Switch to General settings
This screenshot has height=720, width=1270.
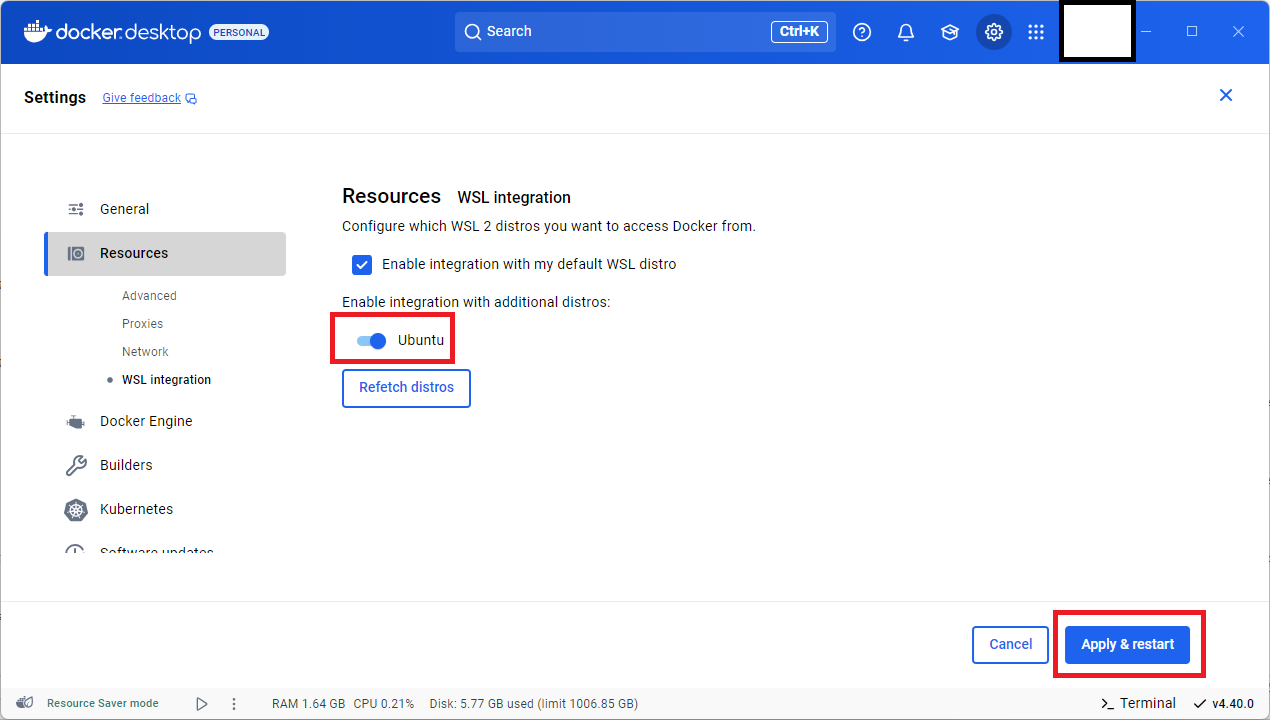click(124, 208)
